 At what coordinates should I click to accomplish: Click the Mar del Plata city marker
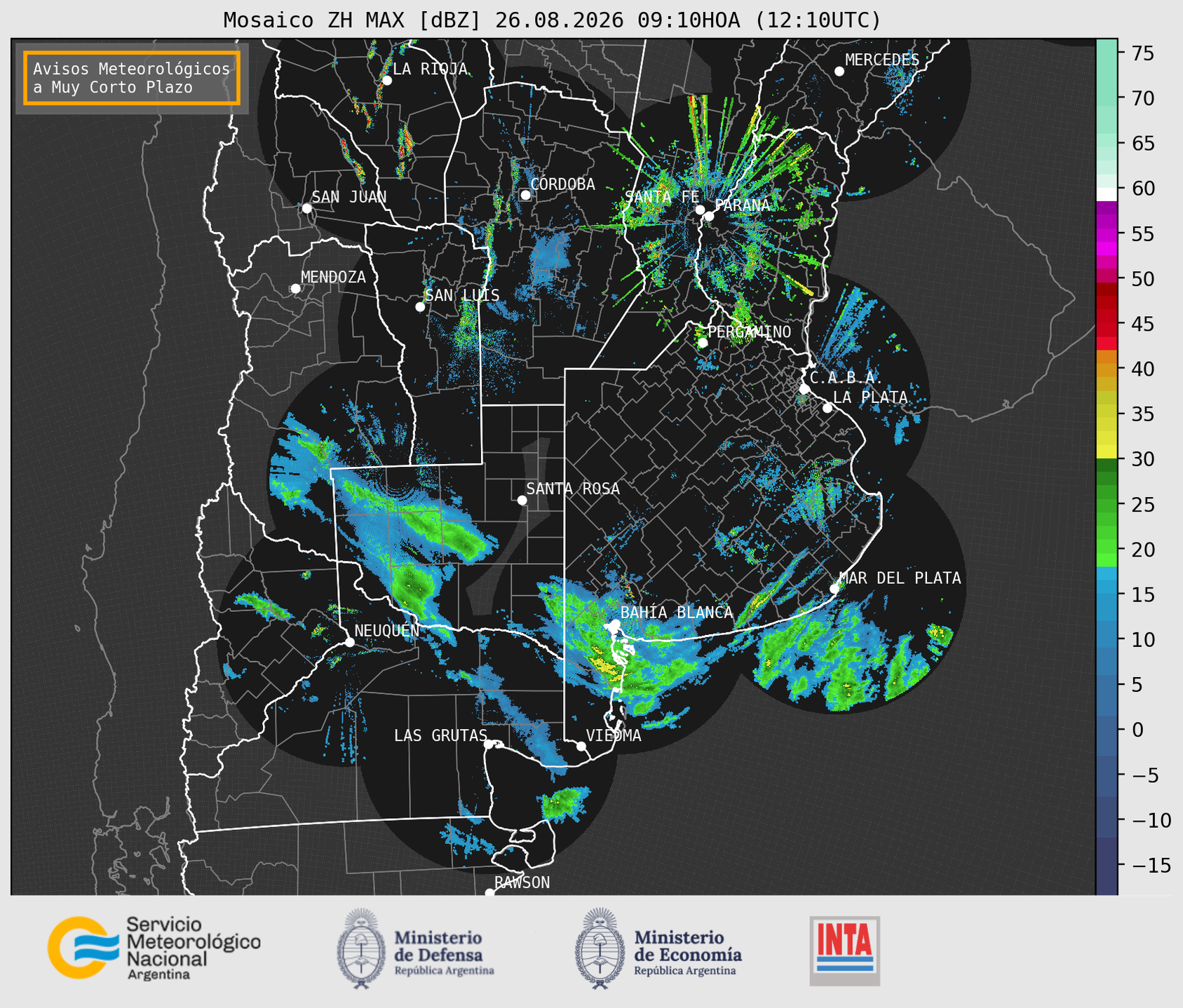(834, 588)
